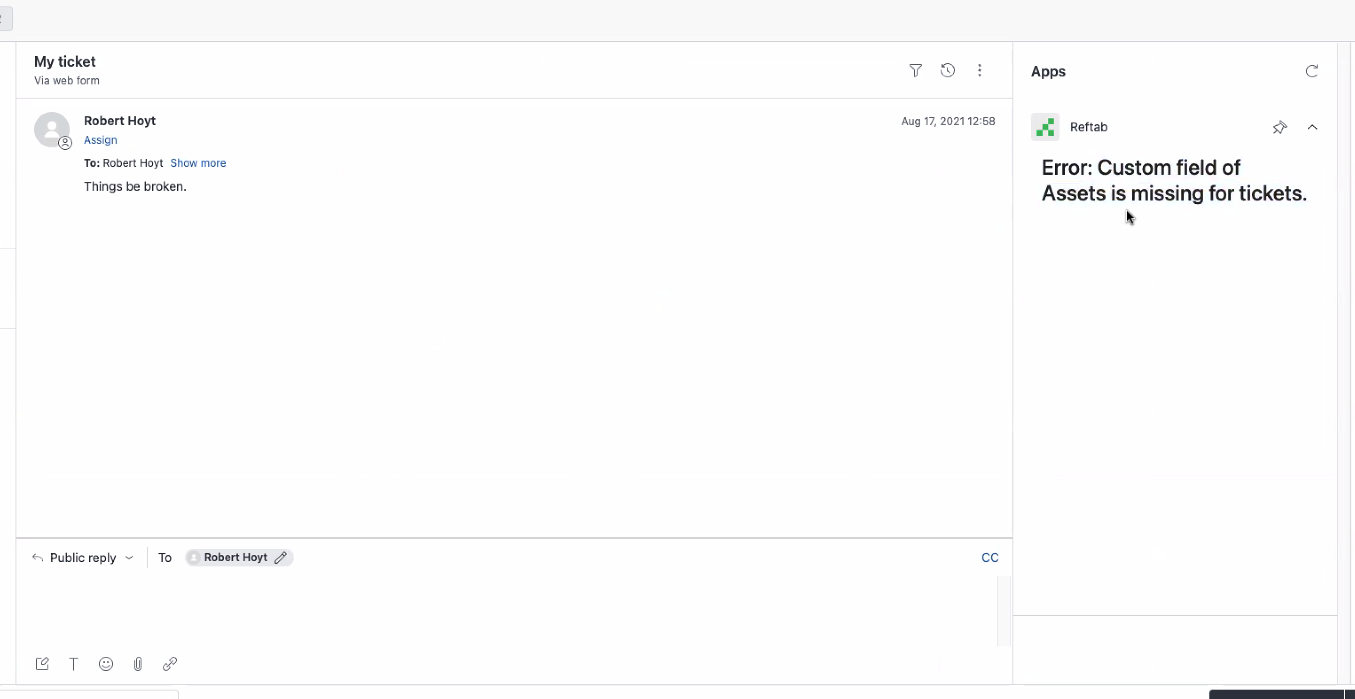Click the Assign link under Robert Hoyt
This screenshot has width=1355, height=699.
point(100,140)
